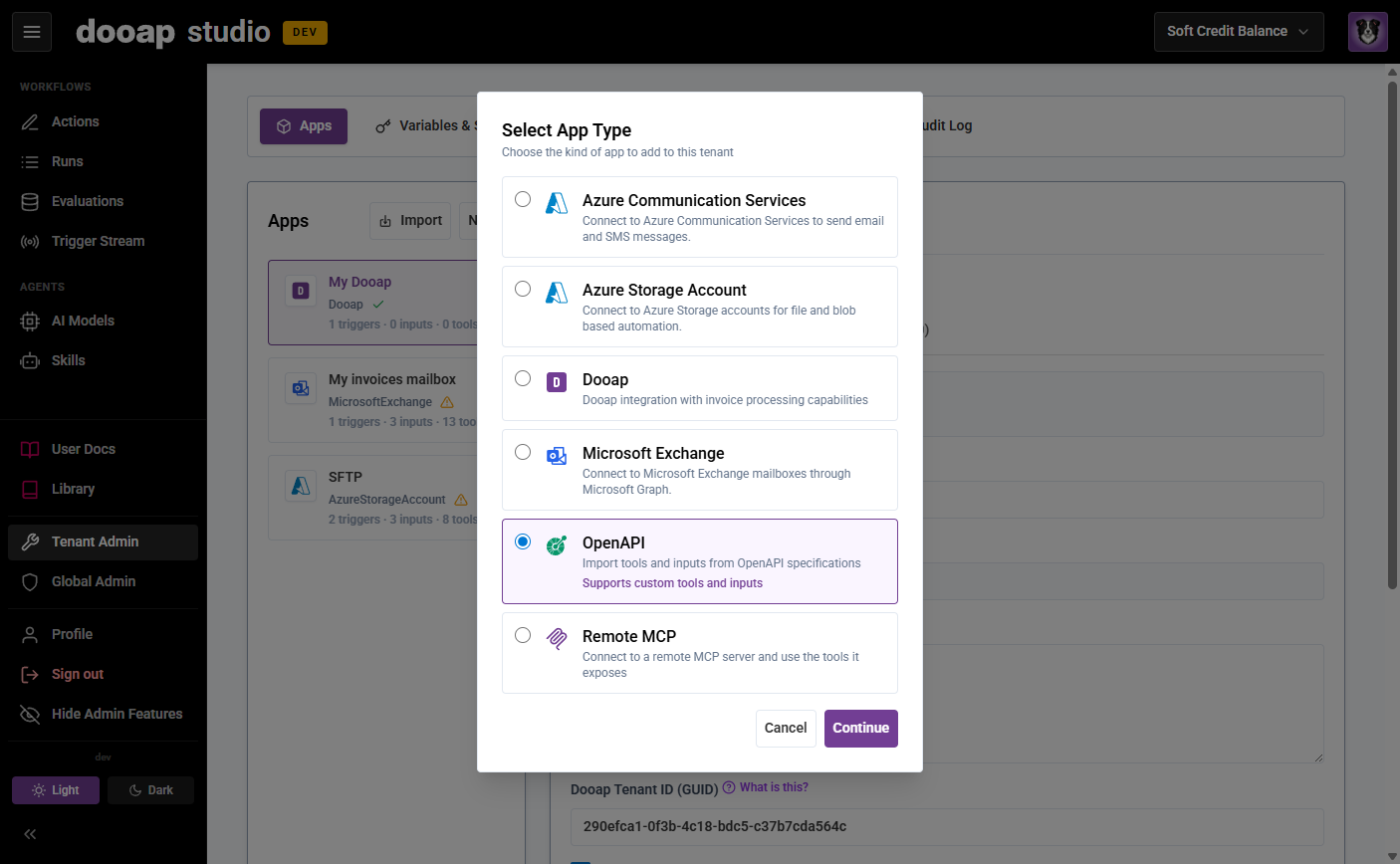Click the Azure Communication Services logo icon
The width and height of the screenshot is (1400, 864).
click(x=557, y=203)
